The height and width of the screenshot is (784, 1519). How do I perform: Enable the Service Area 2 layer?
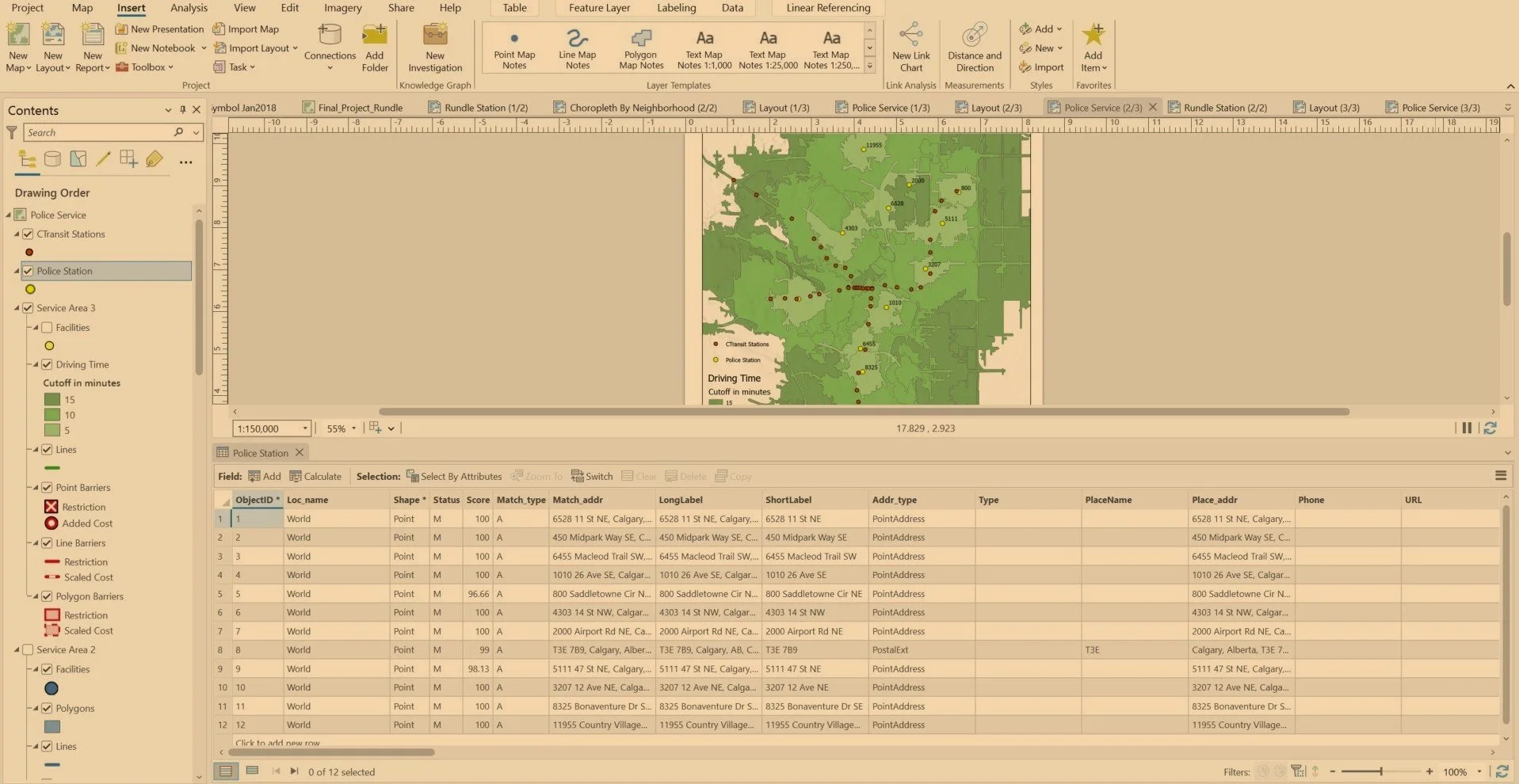pos(29,649)
